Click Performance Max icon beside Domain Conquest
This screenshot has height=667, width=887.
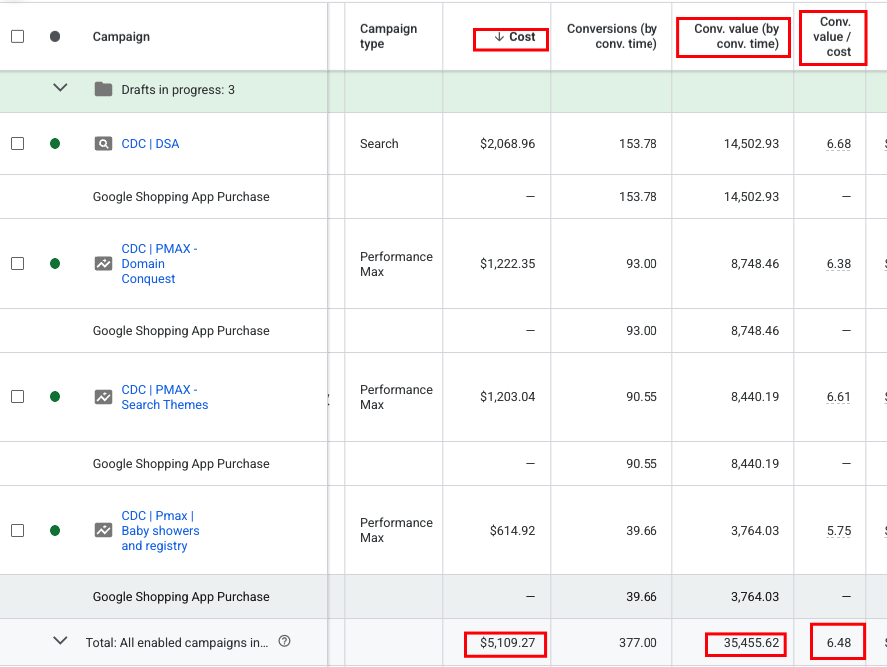tap(103, 264)
